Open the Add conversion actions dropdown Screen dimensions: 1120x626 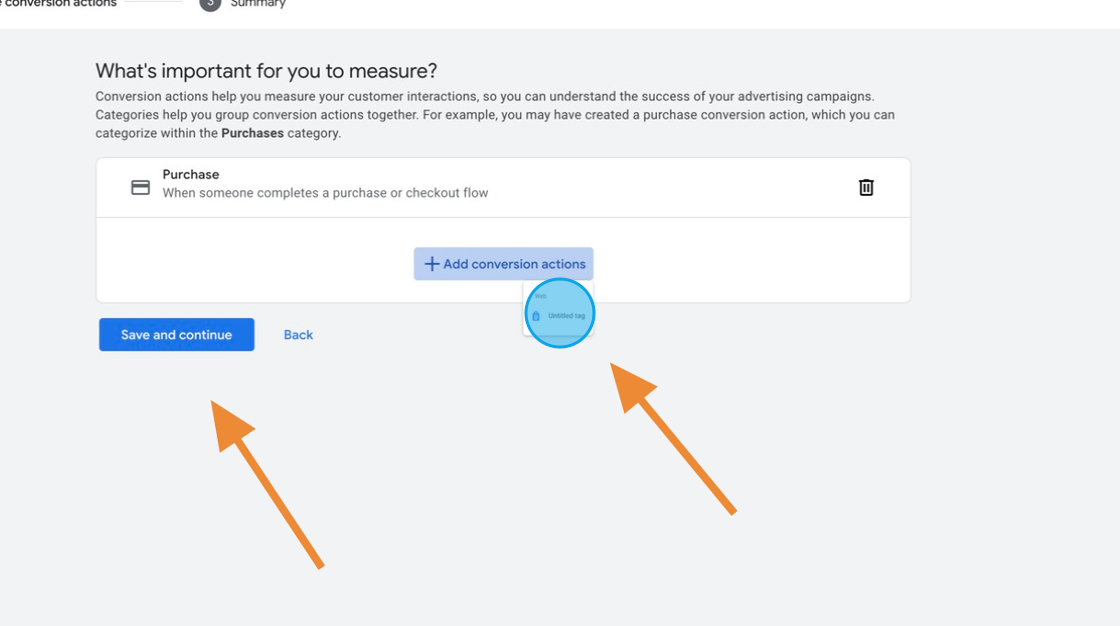tap(503, 264)
